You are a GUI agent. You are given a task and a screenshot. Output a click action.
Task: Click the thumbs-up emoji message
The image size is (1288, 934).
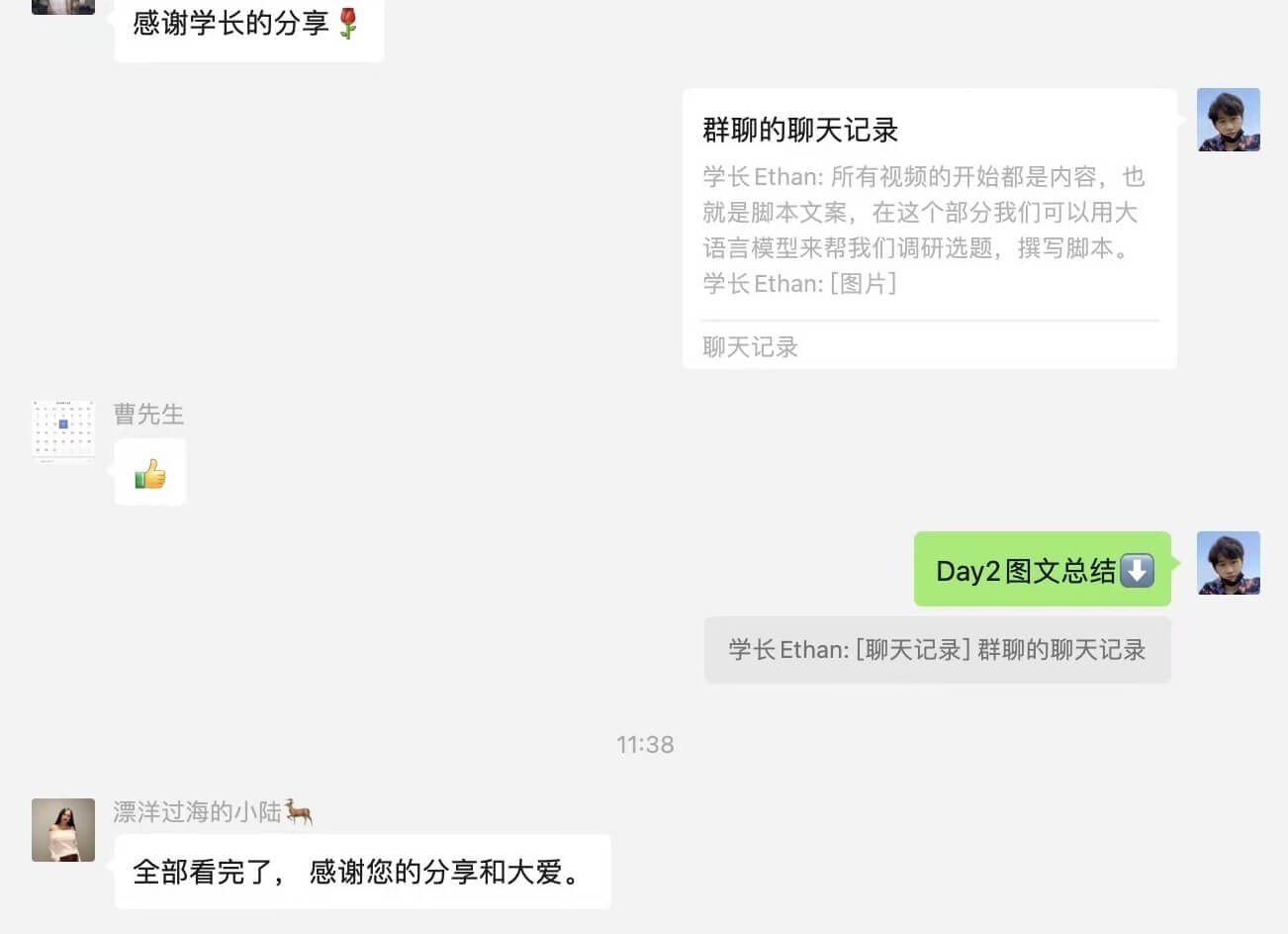[x=150, y=473]
